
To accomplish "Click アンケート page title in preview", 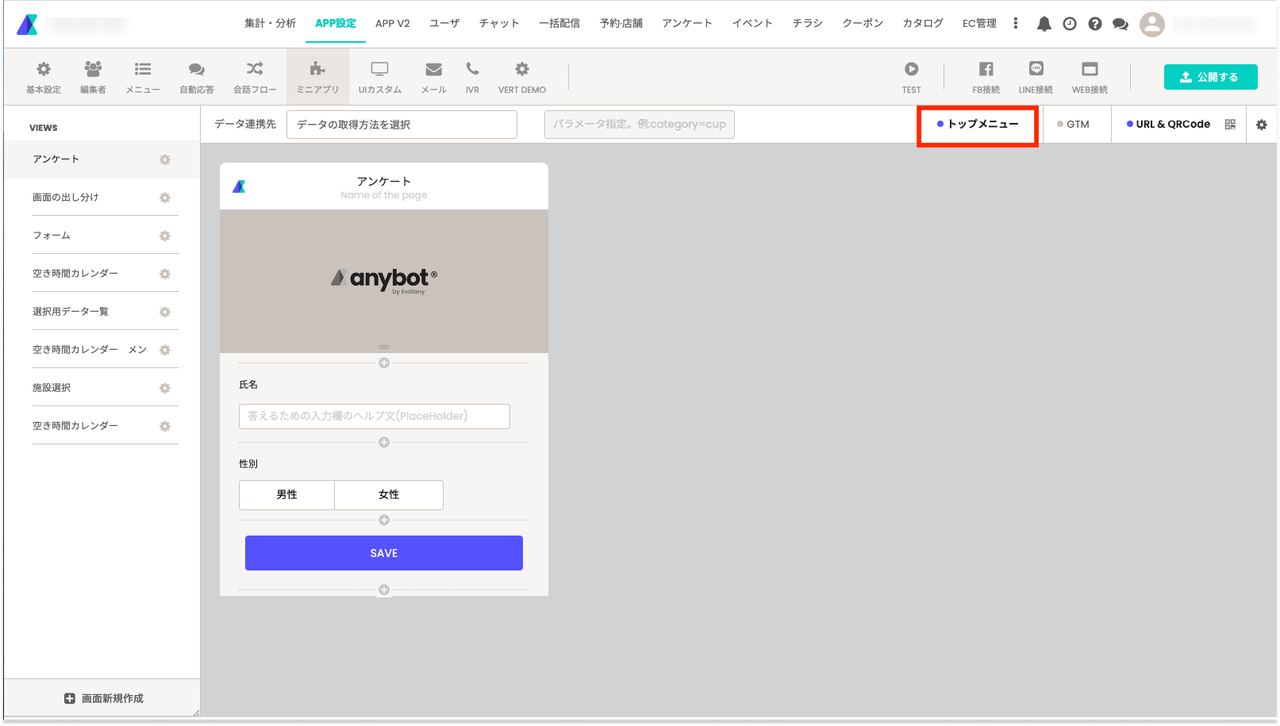I will point(384,181).
